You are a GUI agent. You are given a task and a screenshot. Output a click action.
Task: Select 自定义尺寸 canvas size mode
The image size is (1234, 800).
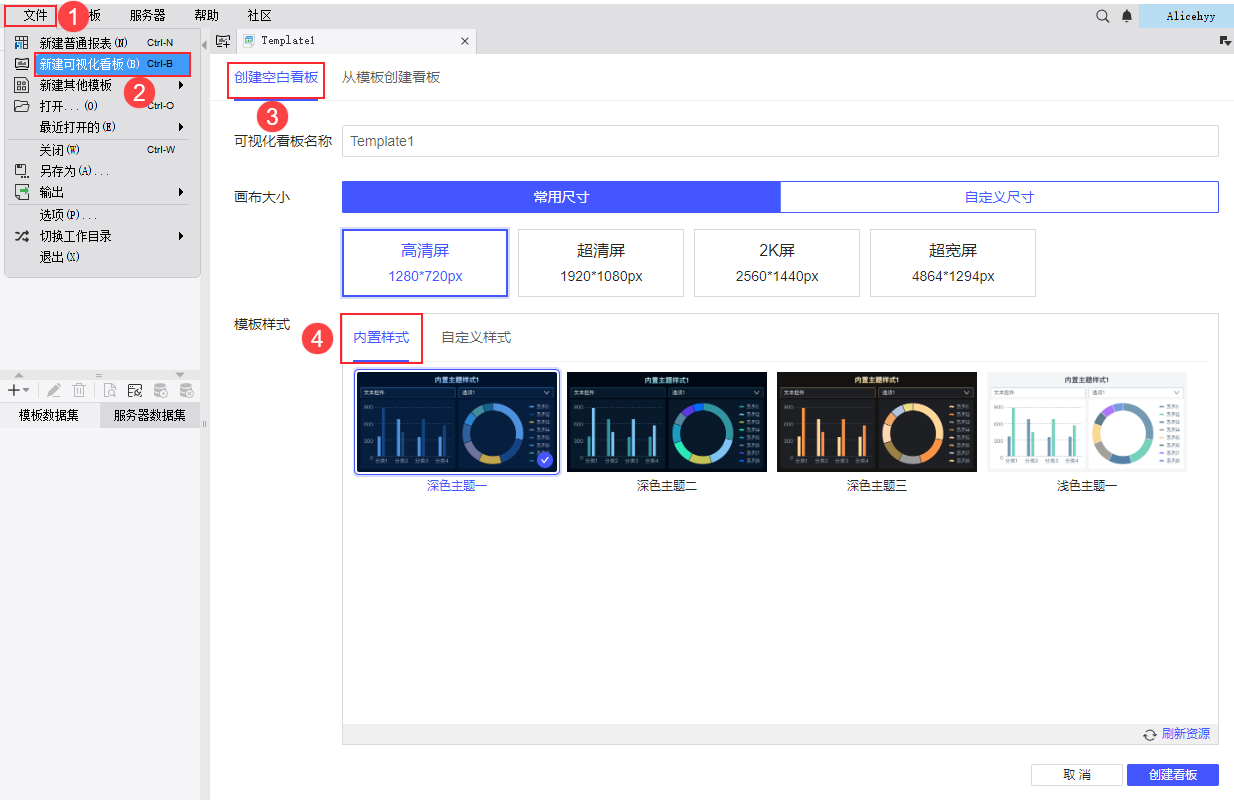[999, 197]
